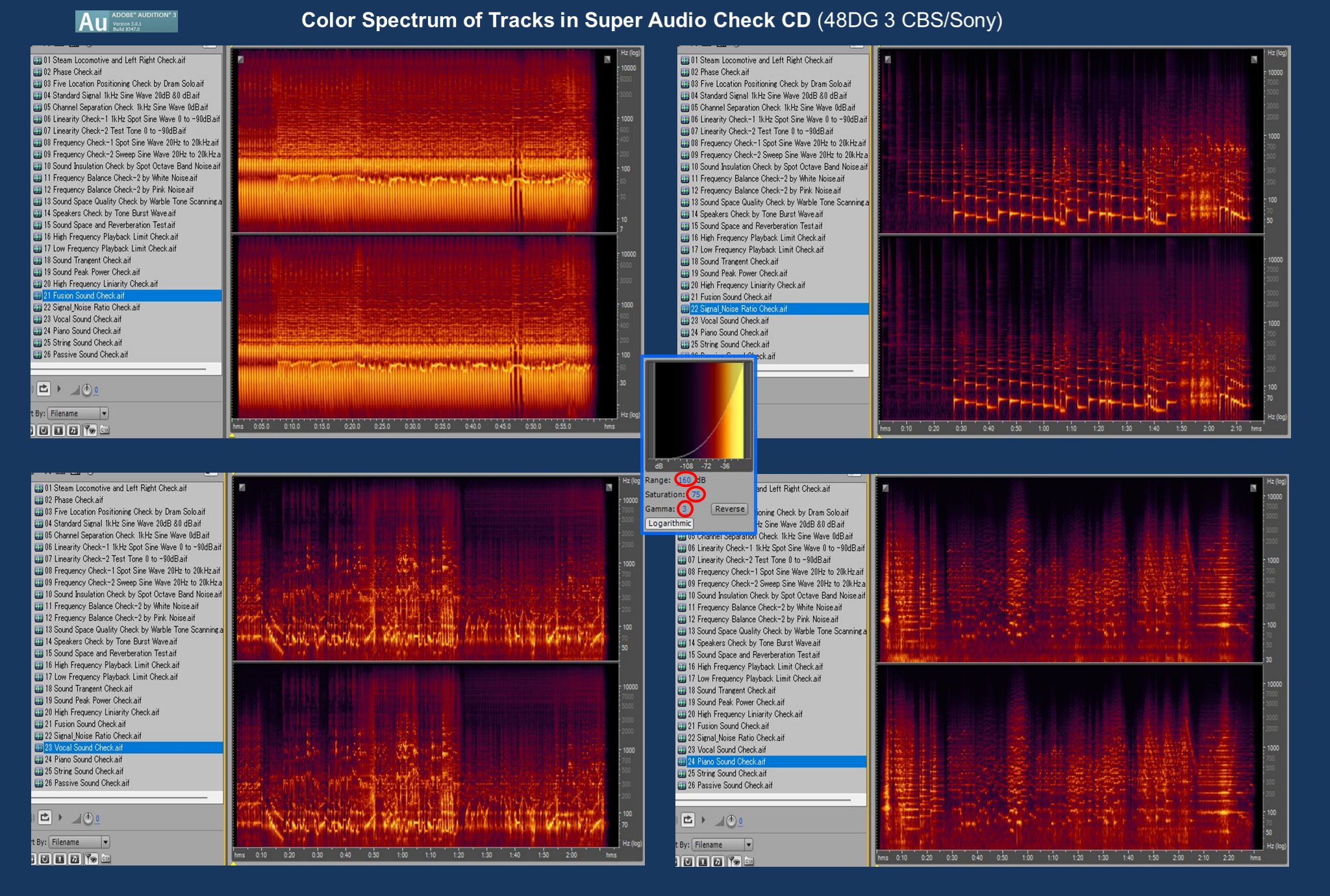
Task: Click file icon of 14 Speakers Check, Vocal panel
Action: click(x=39, y=641)
